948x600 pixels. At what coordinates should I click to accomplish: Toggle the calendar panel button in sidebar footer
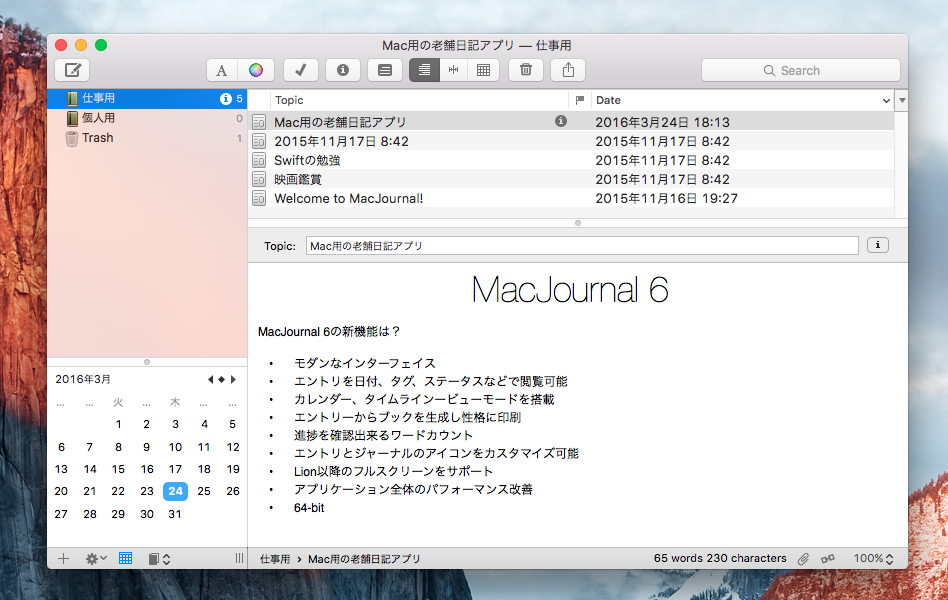point(126,559)
